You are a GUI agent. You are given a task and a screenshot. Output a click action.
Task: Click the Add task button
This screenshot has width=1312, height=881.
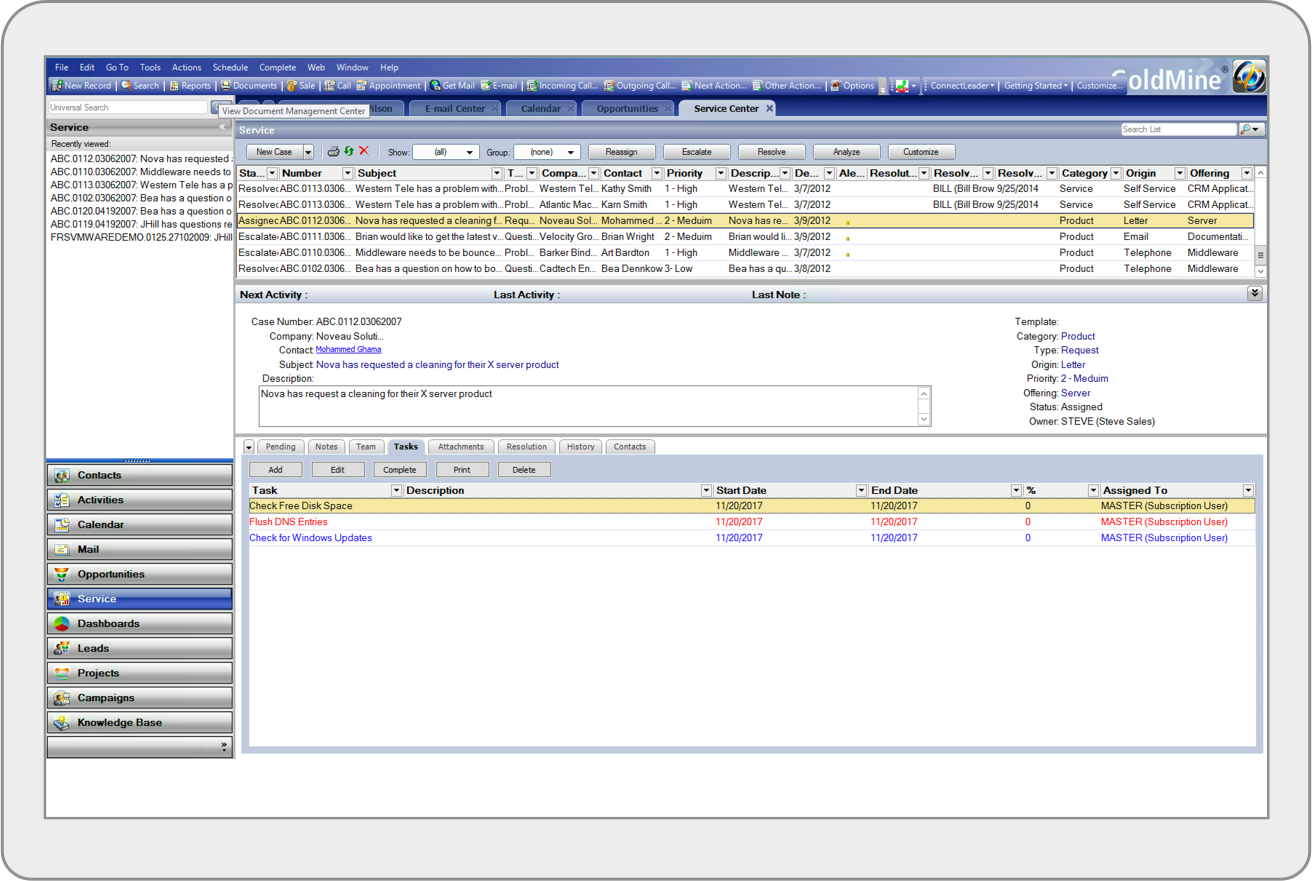(275, 470)
